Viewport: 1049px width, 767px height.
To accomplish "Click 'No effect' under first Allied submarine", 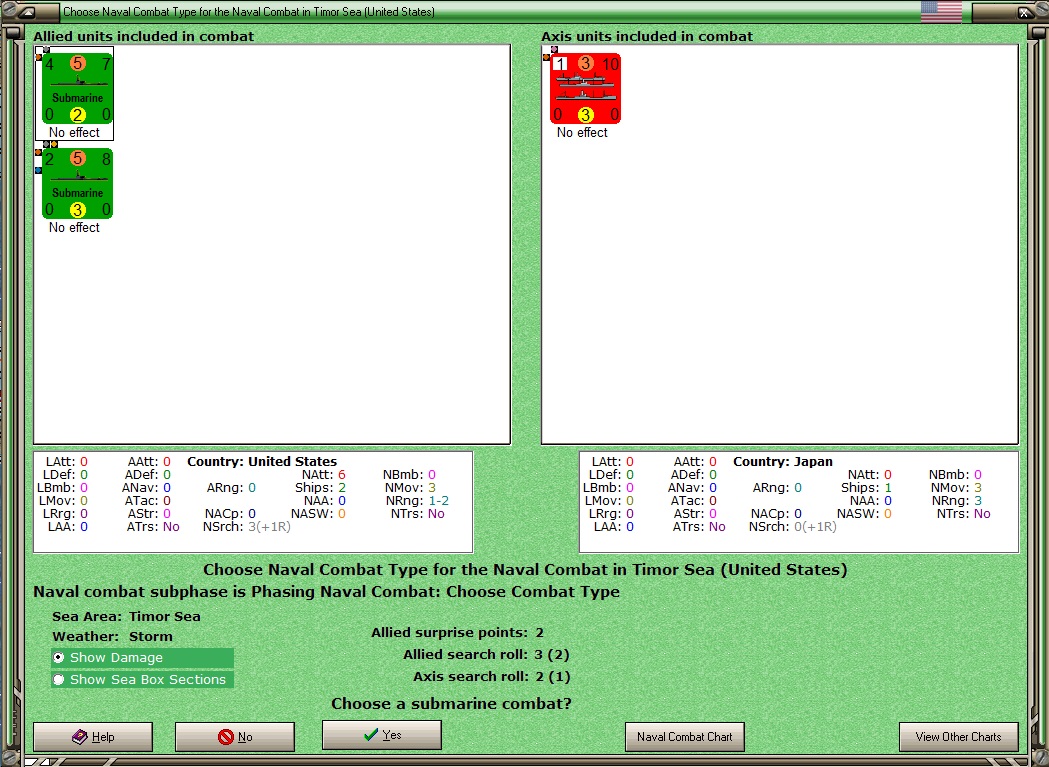I will pos(74,133).
